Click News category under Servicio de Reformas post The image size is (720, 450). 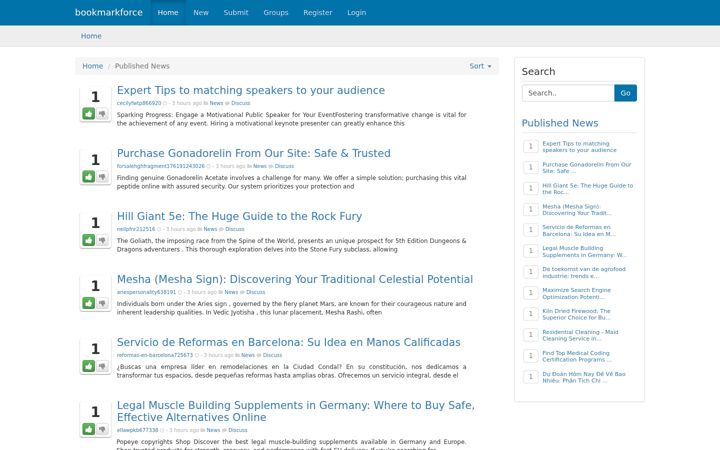[x=248, y=355]
